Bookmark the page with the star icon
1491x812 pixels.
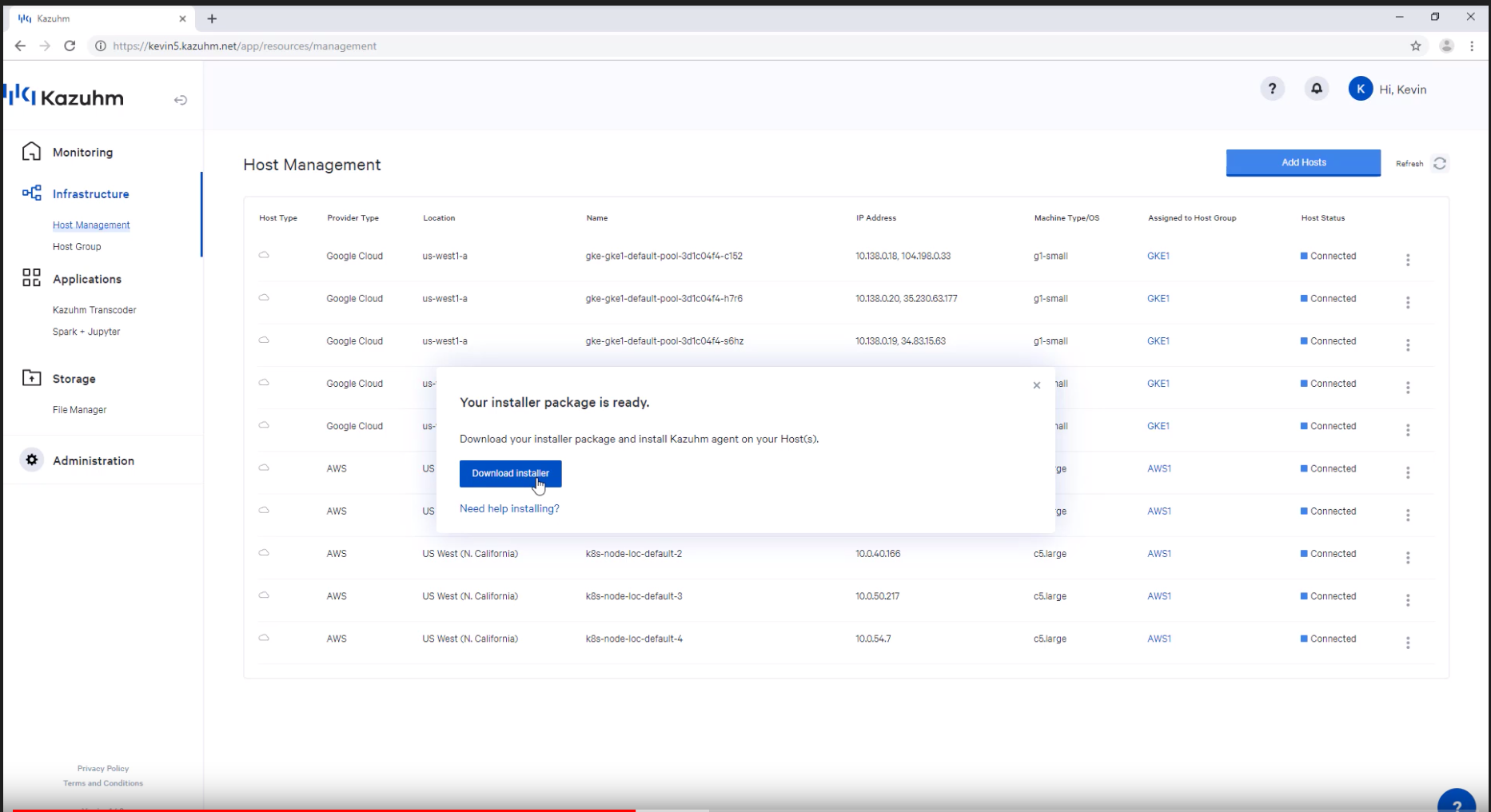point(1416,46)
